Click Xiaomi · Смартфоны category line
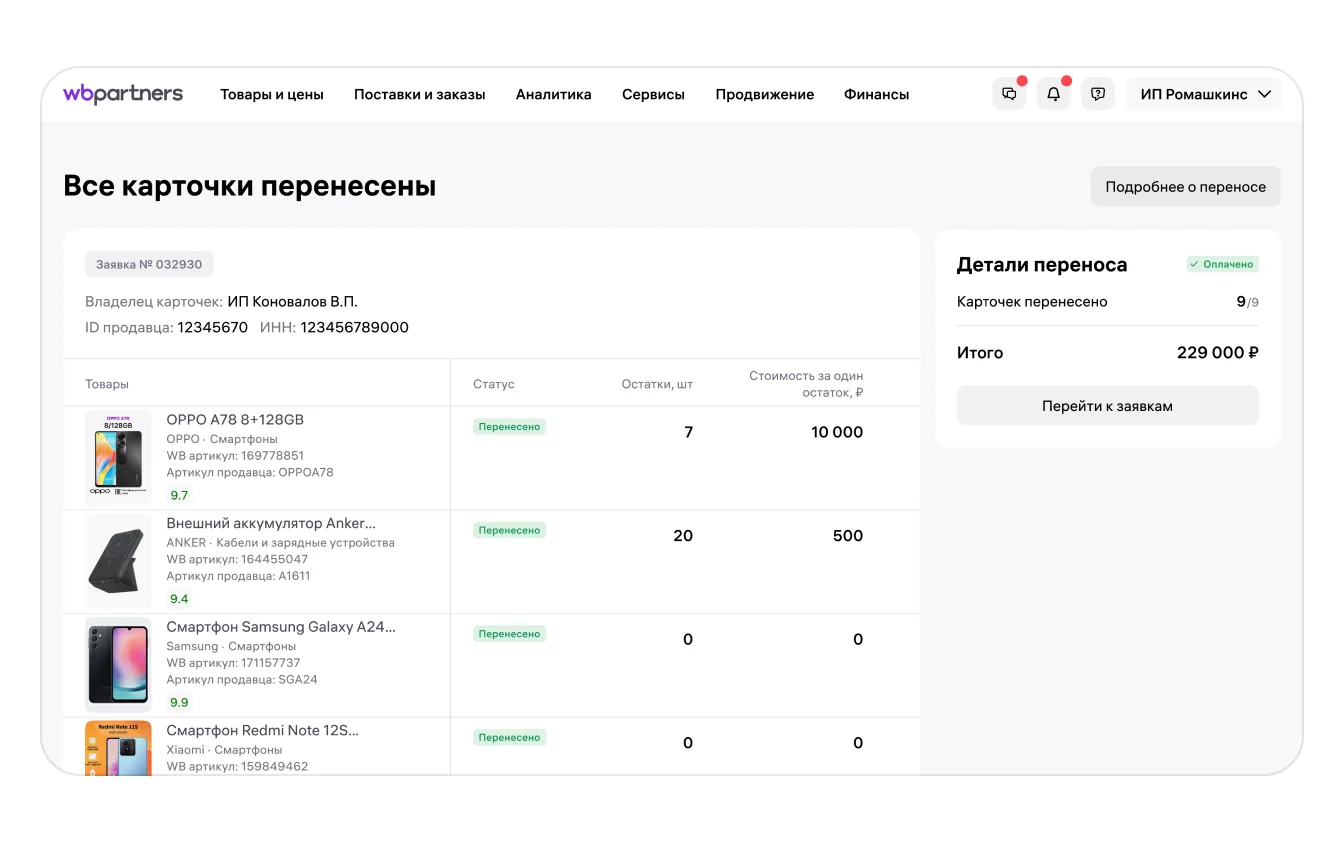The image size is (1344, 842). tap(224, 750)
